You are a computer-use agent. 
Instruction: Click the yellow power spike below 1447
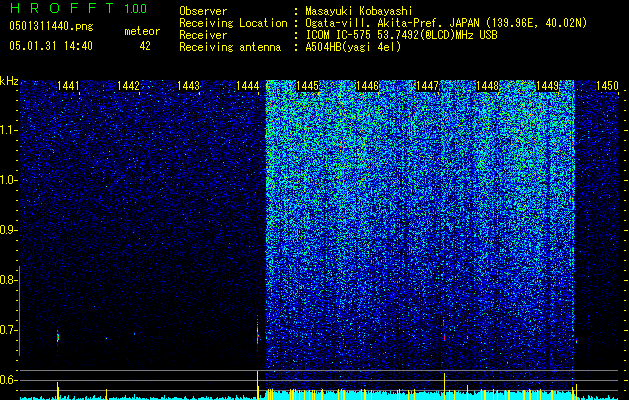(444, 386)
